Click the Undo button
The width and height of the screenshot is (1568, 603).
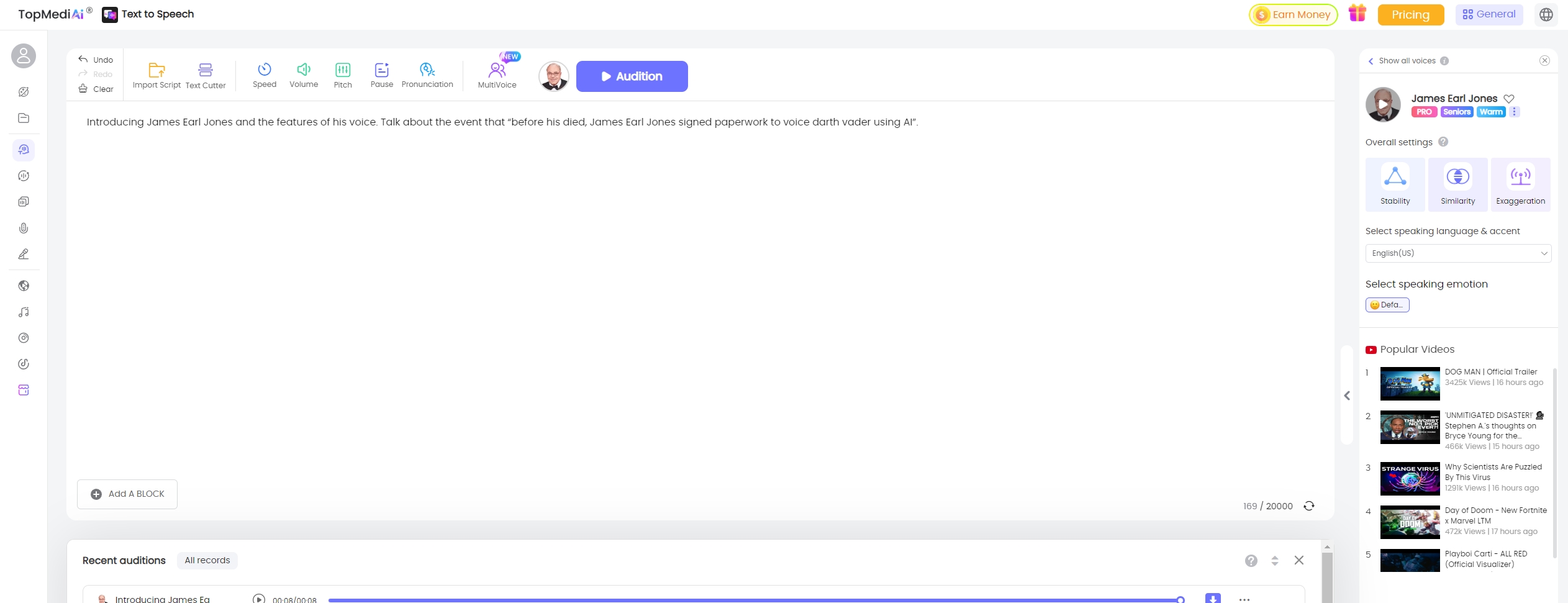[x=96, y=60]
